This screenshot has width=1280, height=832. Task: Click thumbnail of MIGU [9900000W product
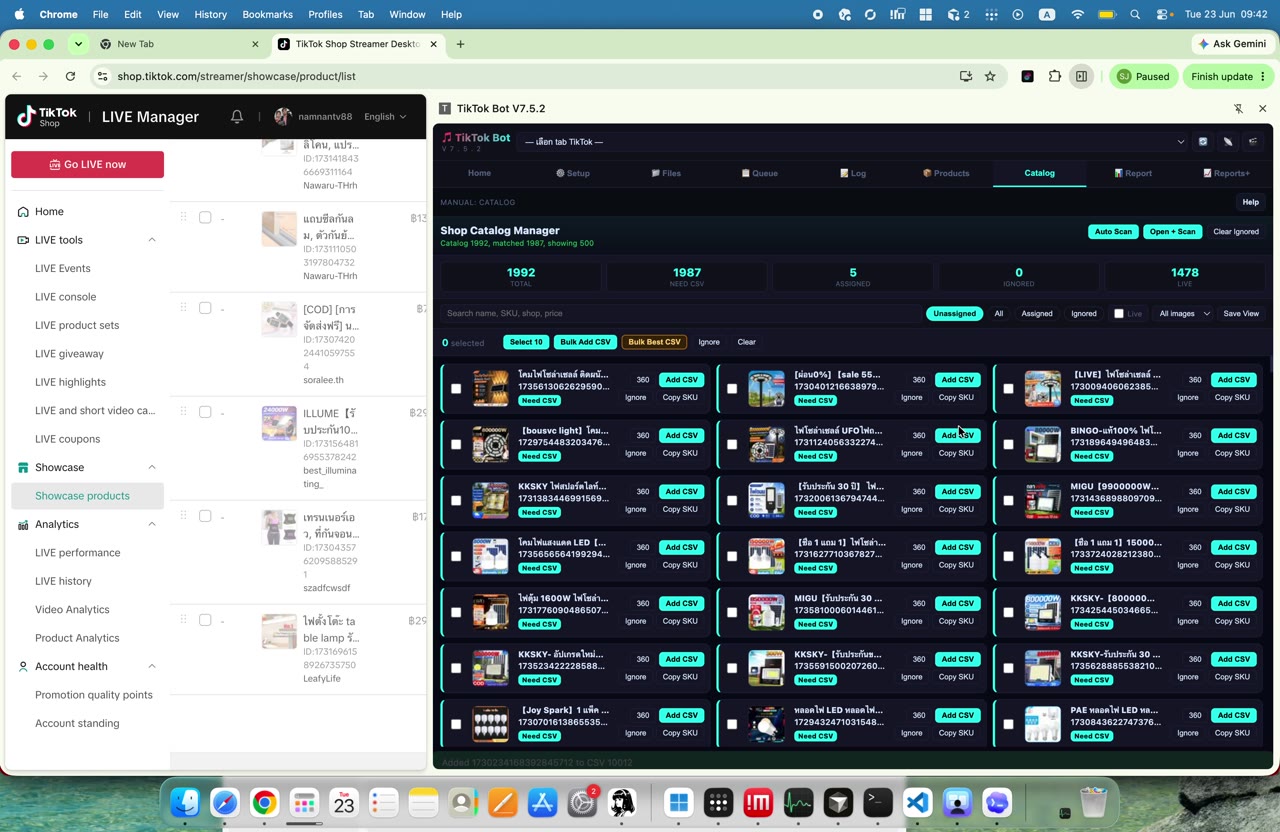point(1043,501)
